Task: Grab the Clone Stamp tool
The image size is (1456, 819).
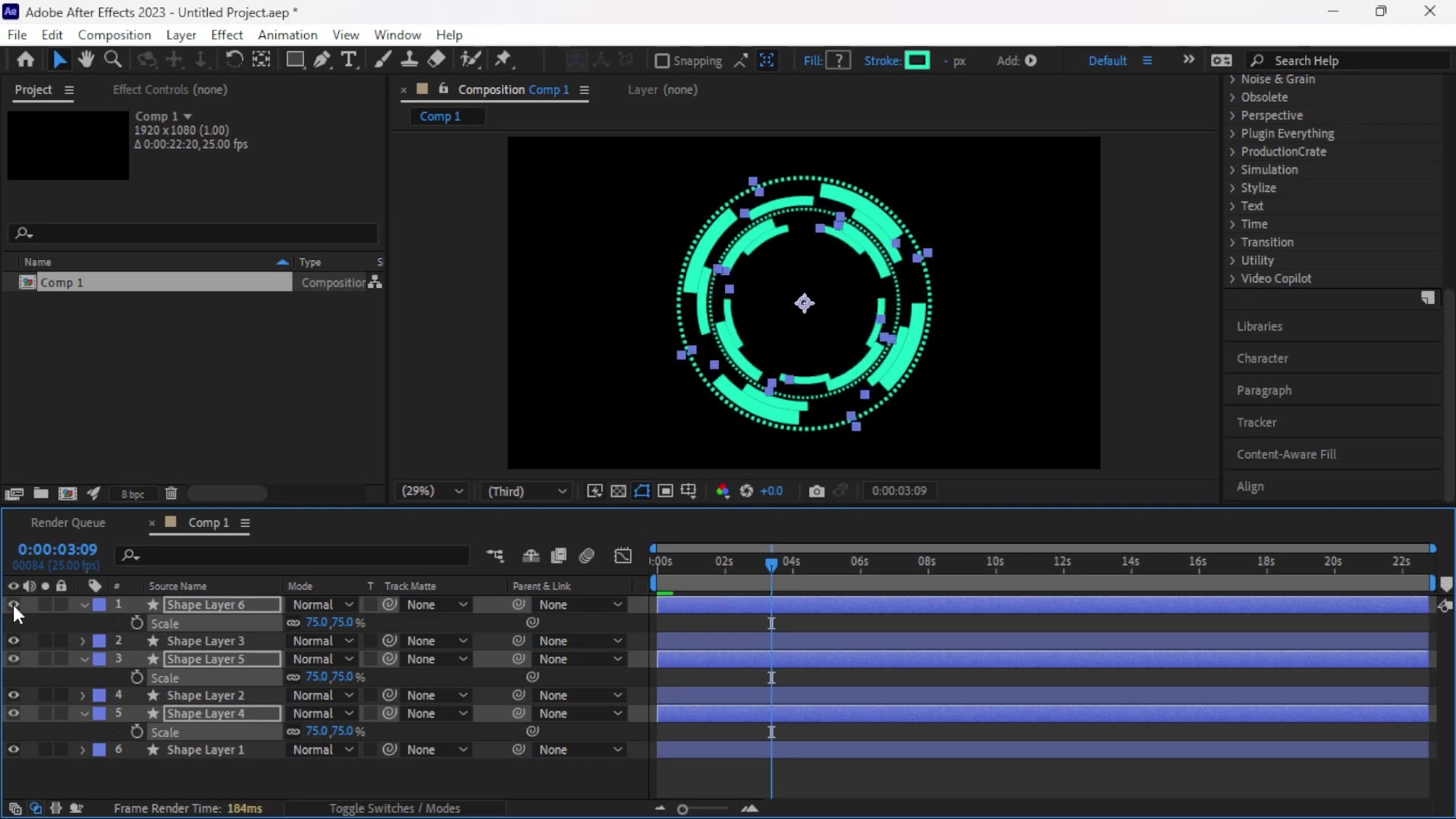Action: (x=409, y=60)
